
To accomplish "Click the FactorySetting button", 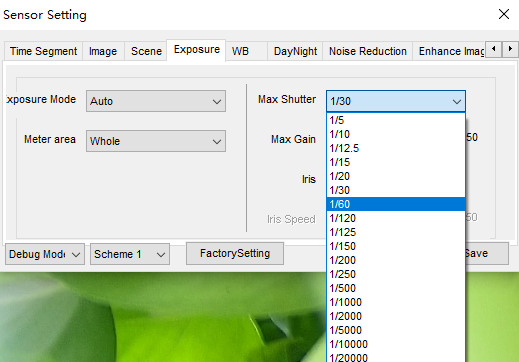I will point(235,253).
